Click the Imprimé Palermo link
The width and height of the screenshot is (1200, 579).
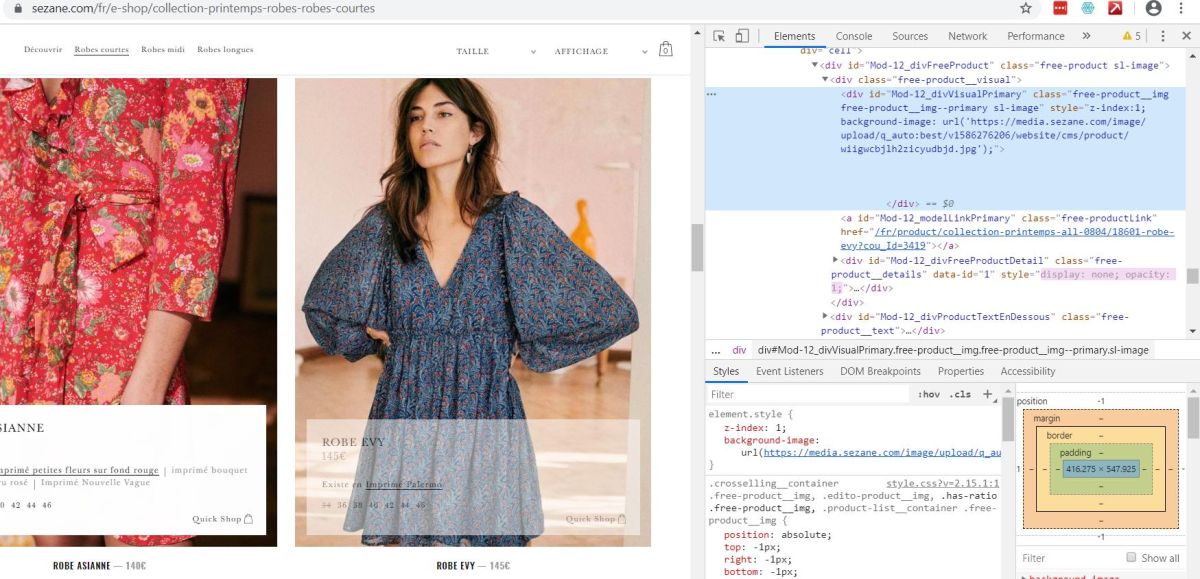[404, 484]
